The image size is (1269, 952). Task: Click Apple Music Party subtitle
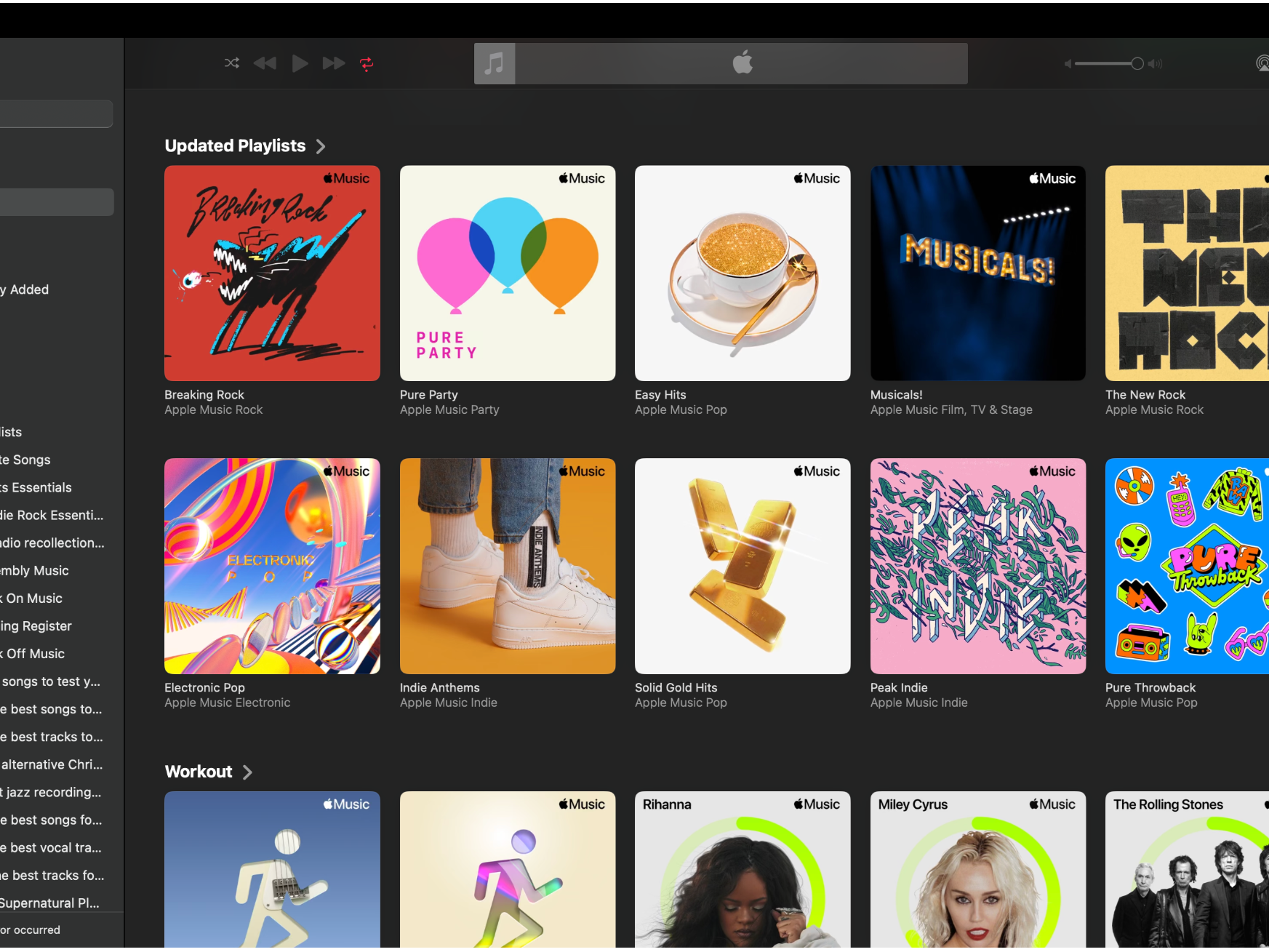[449, 410]
